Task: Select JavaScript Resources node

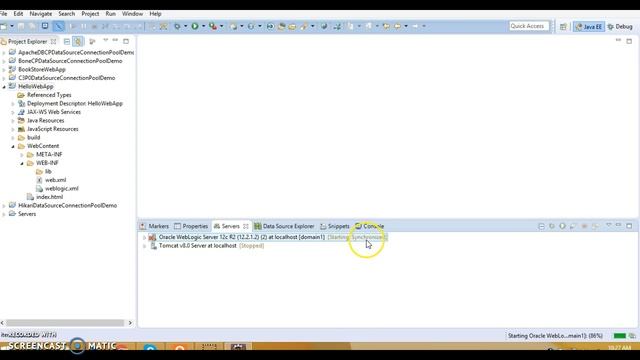Action: coord(53,129)
